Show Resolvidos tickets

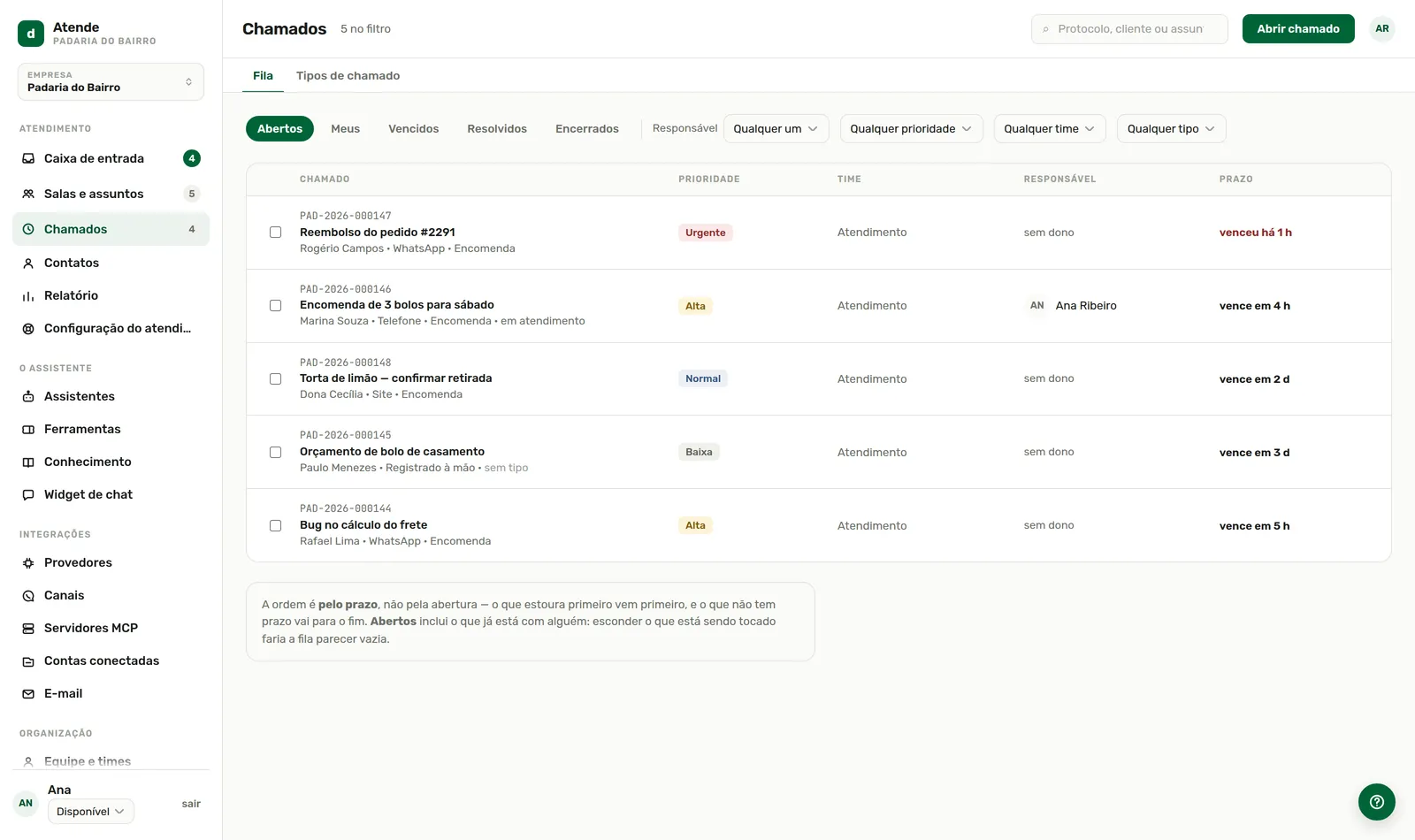click(497, 129)
